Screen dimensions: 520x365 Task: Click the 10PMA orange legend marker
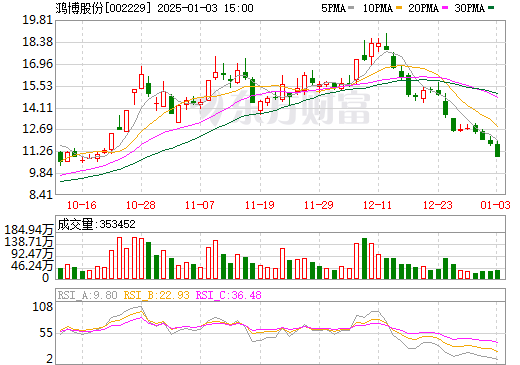[398, 8]
